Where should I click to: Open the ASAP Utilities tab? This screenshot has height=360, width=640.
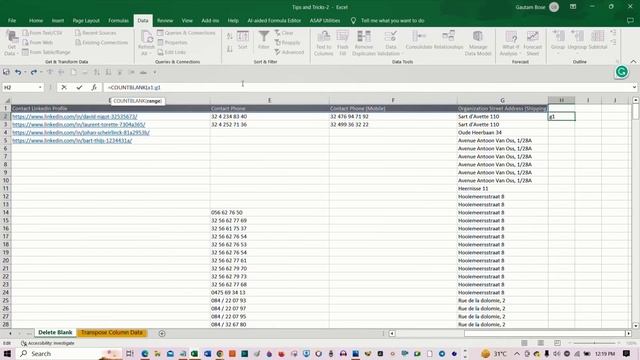coord(324,20)
